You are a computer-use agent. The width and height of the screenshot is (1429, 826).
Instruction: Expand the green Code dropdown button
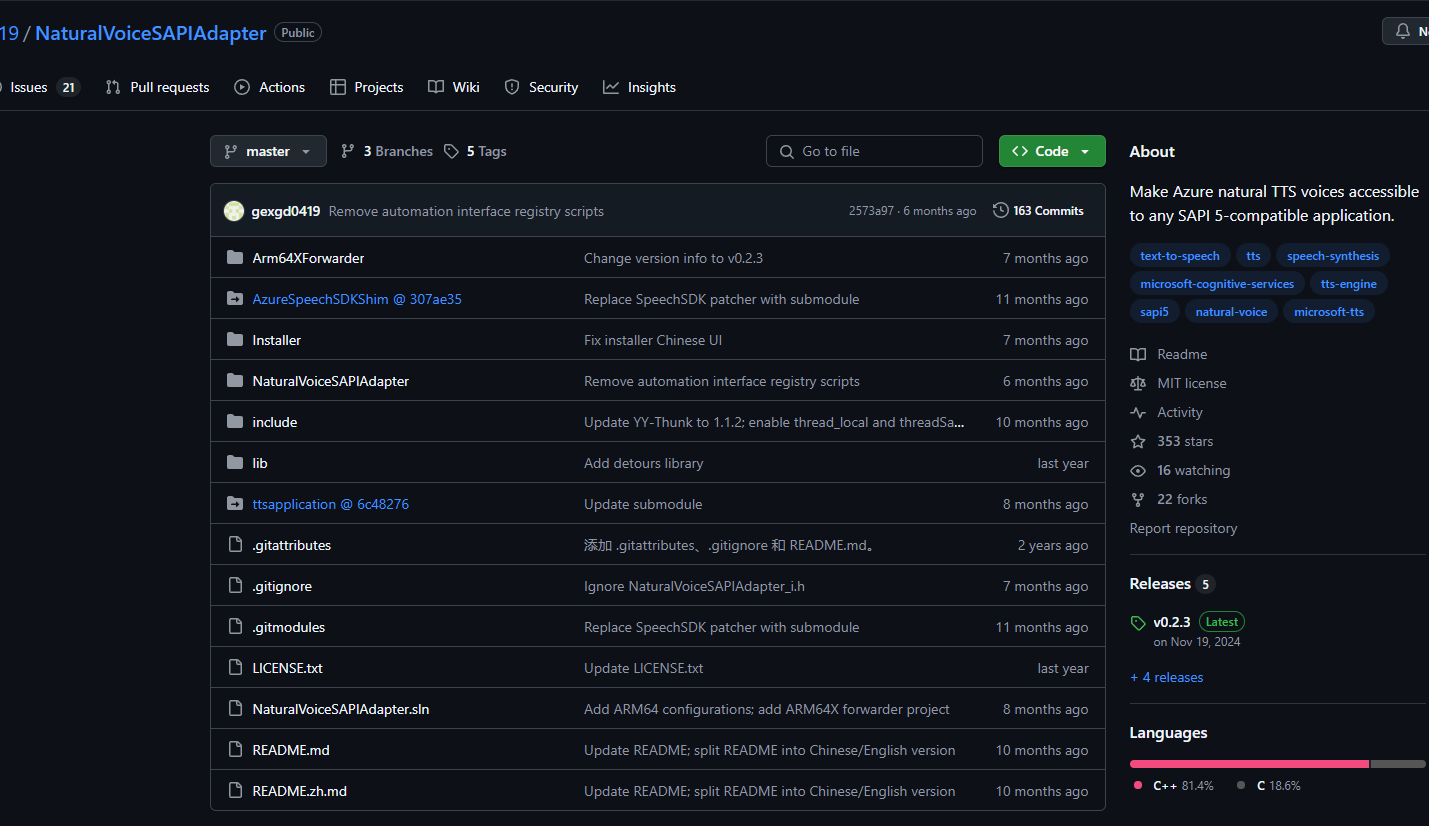pos(1051,151)
